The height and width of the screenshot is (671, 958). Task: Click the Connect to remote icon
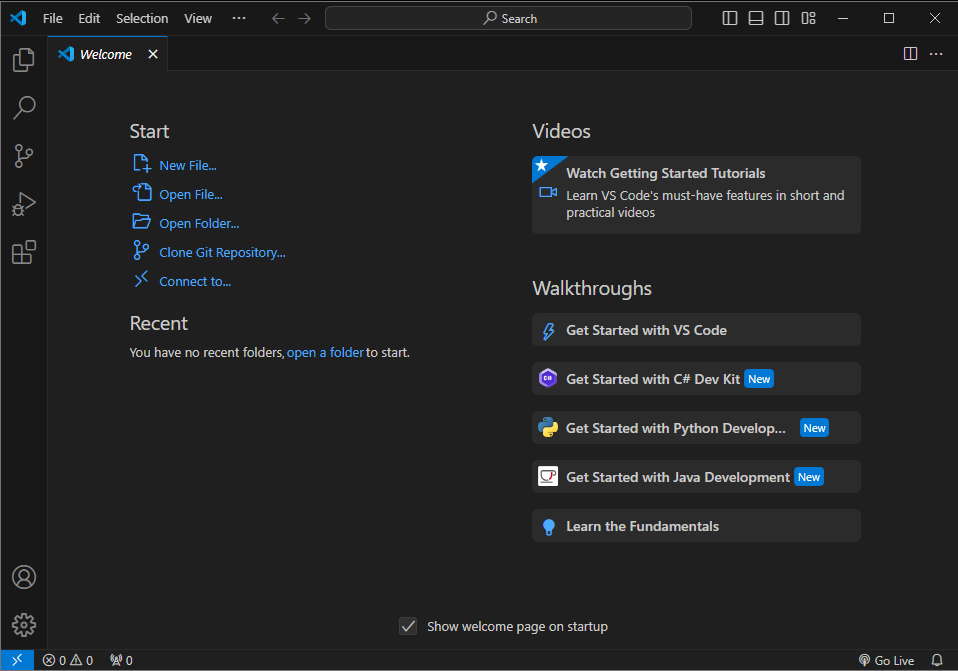(141, 279)
